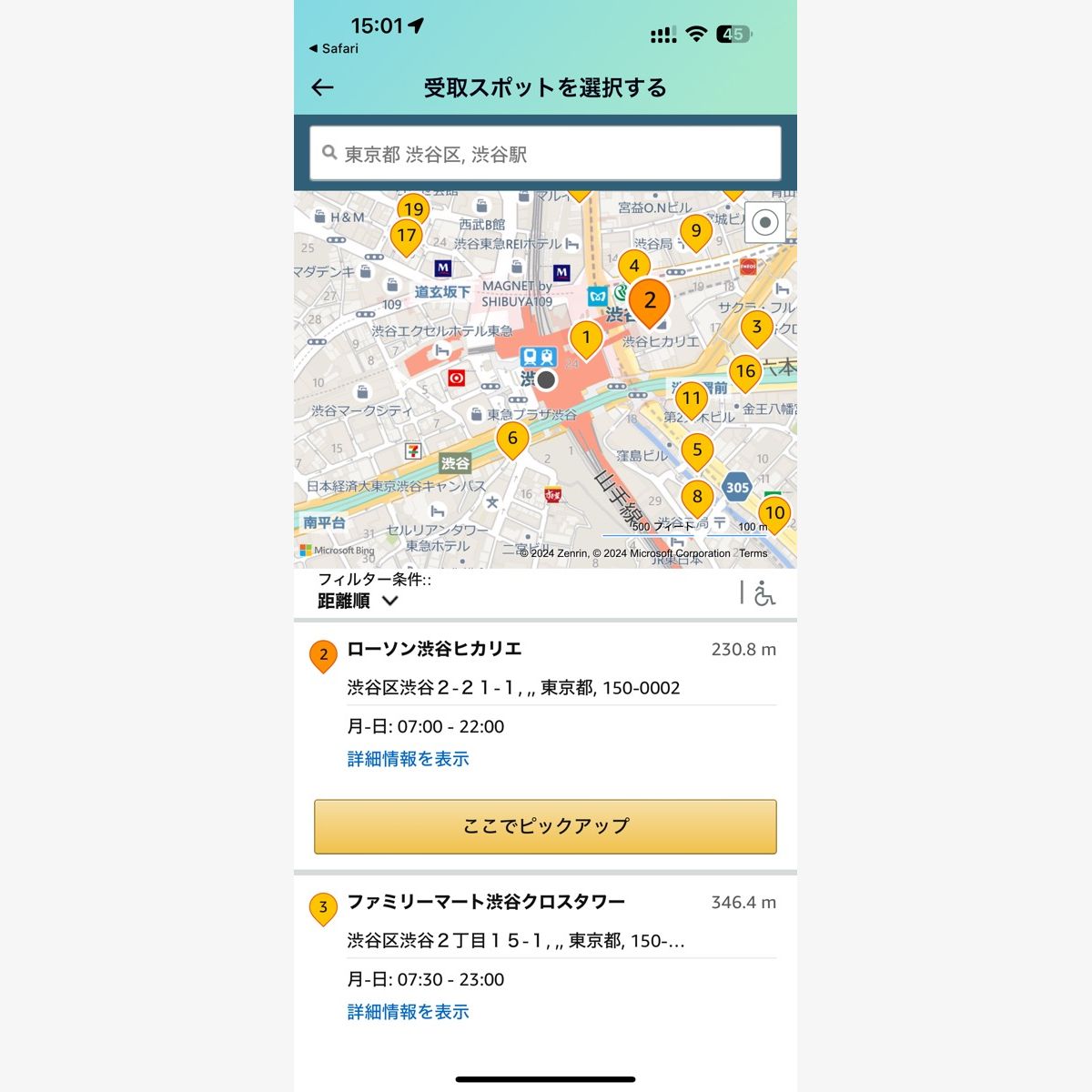Tap the Shibuya station train icon
Viewport: 1092px width, 1092px height.
click(538, 357)
